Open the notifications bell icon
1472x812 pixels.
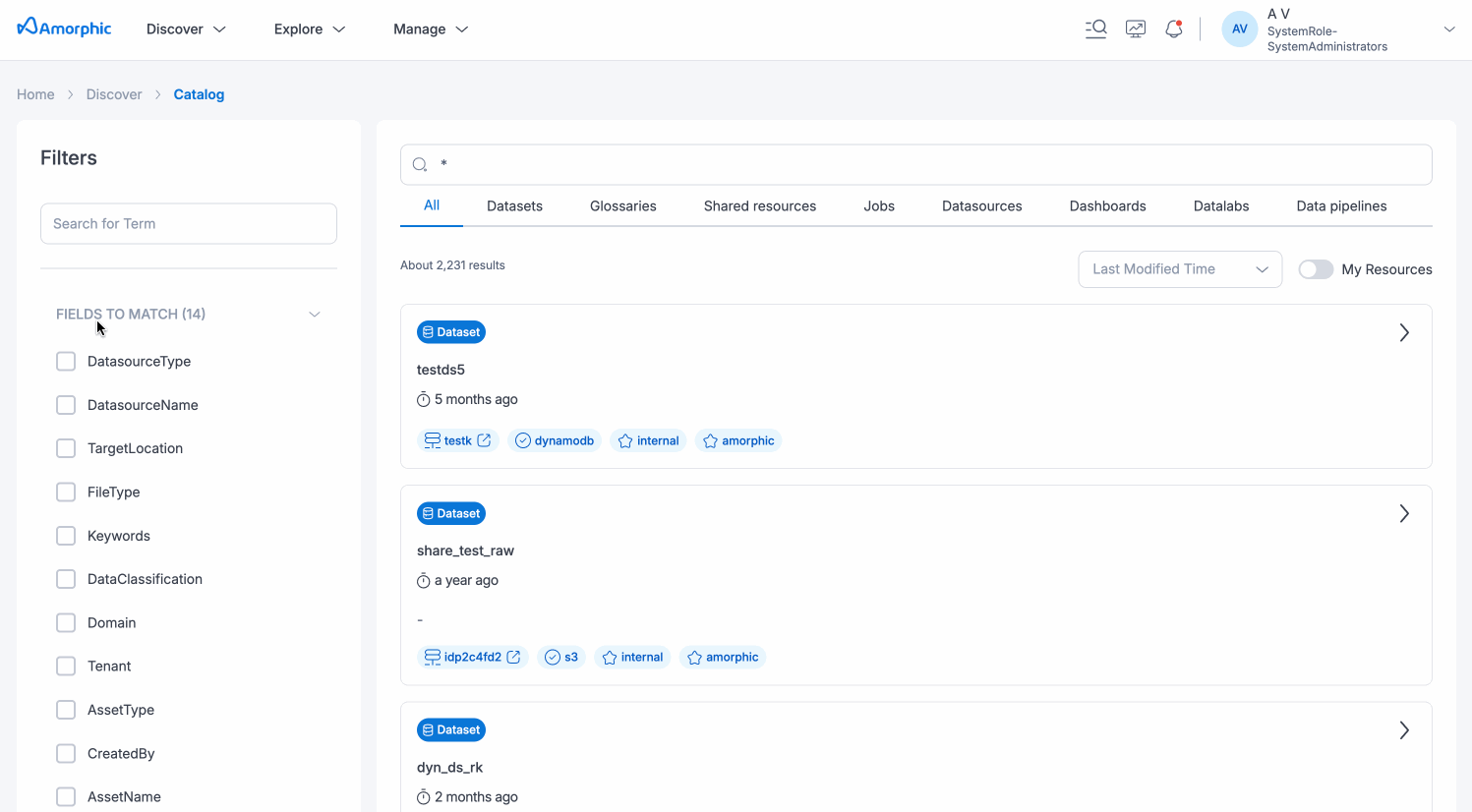coord(1173,29)
